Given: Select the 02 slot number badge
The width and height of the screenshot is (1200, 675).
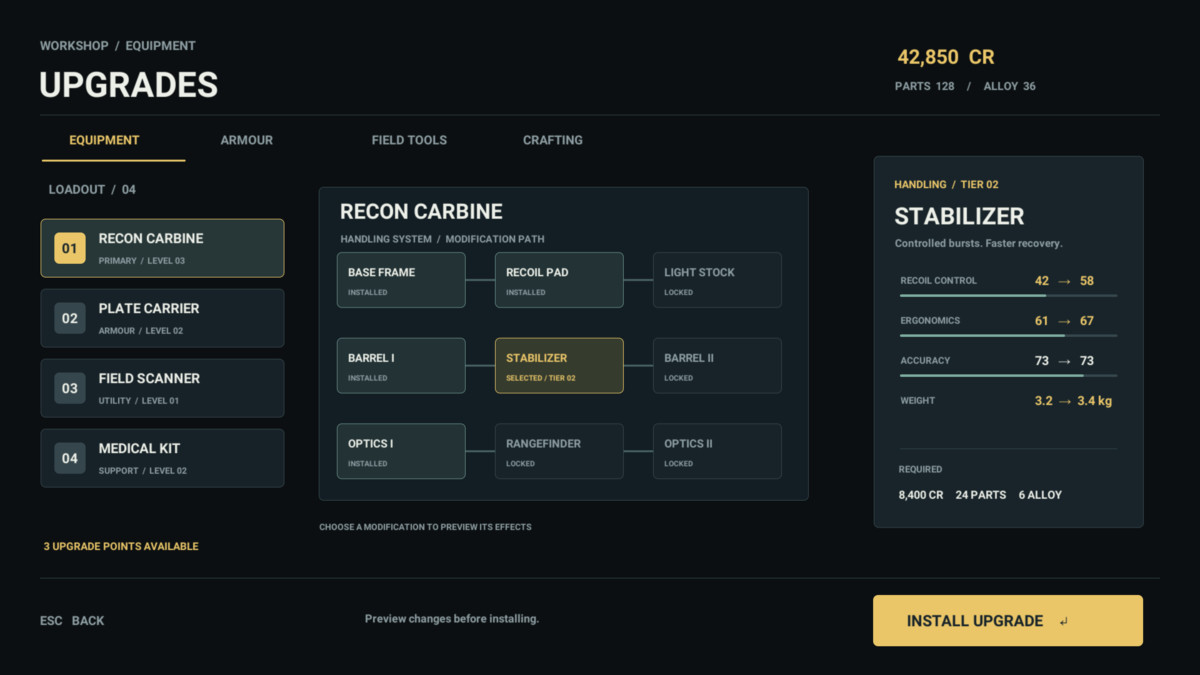Looking at the screenshot, I should pos(70,318).
